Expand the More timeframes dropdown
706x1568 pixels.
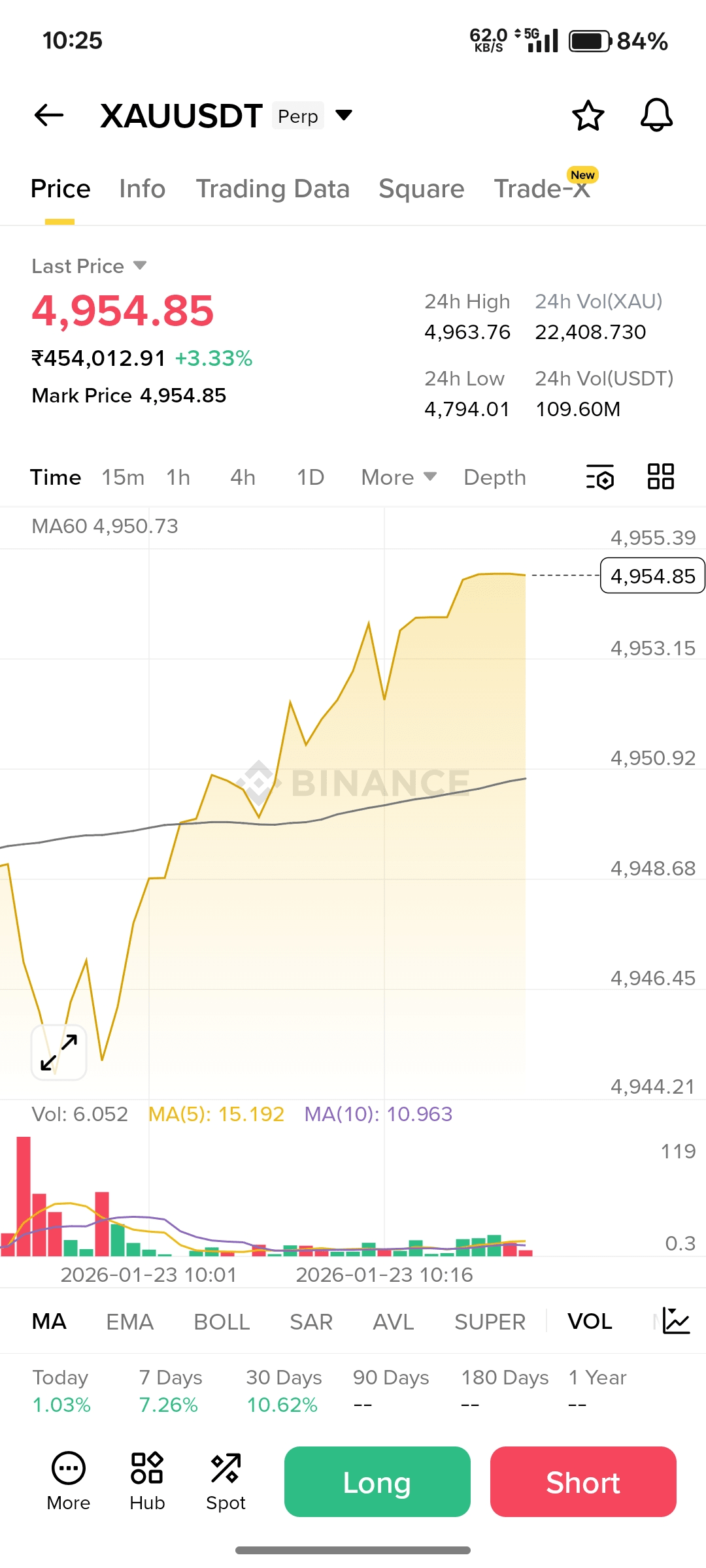[x=399, y=478]
